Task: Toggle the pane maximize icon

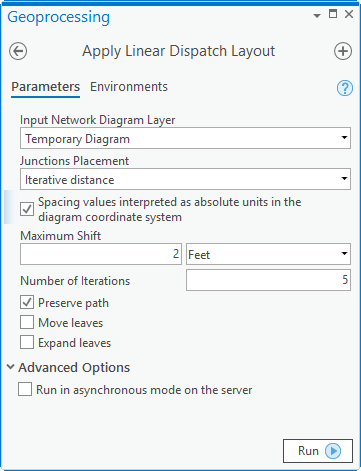Action: coord(333,14)
